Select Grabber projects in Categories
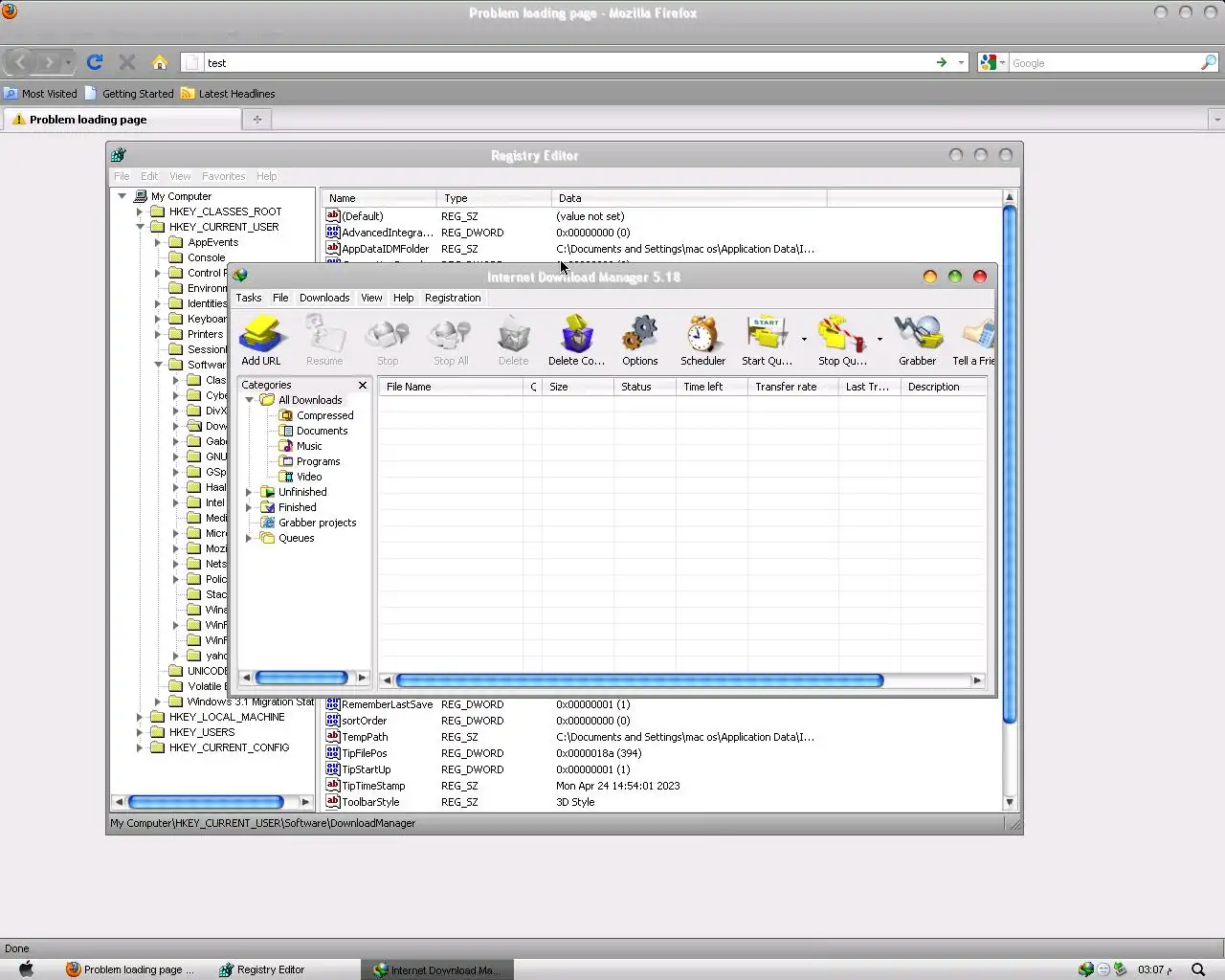1225x980 pixels. (x=308, y=523)
